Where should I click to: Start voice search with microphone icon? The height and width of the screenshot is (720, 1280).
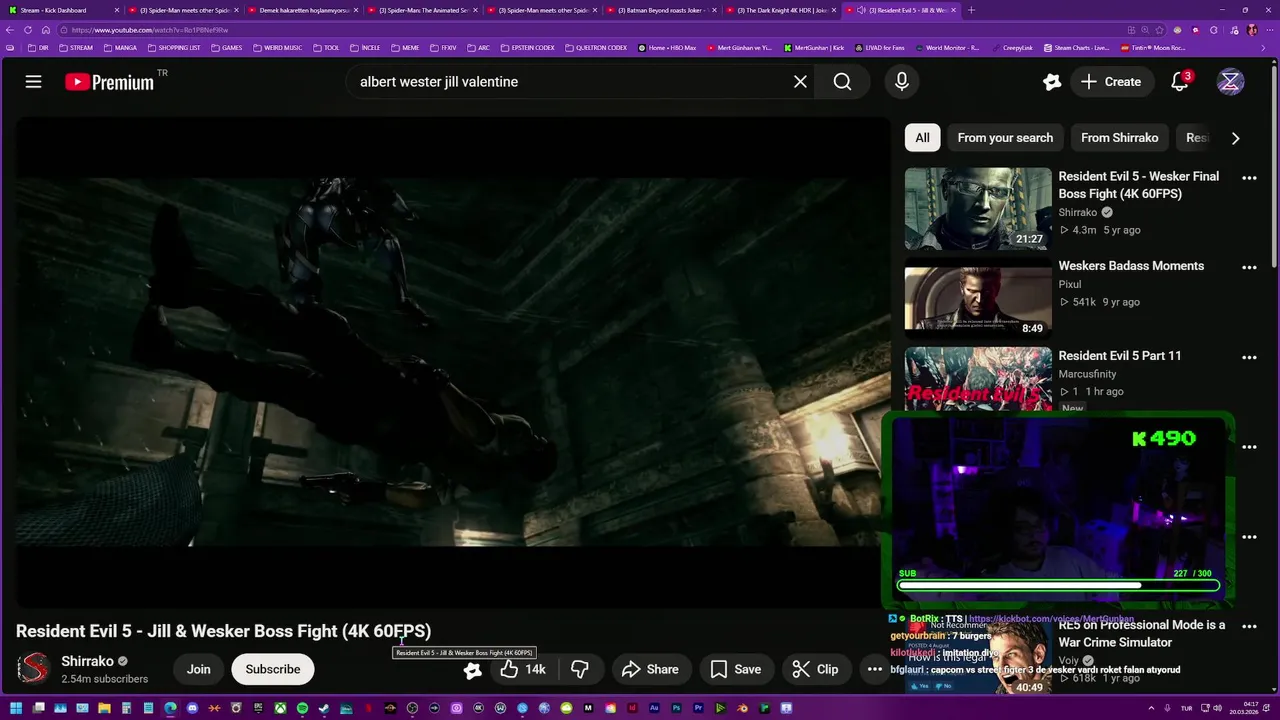click(902, 82)
